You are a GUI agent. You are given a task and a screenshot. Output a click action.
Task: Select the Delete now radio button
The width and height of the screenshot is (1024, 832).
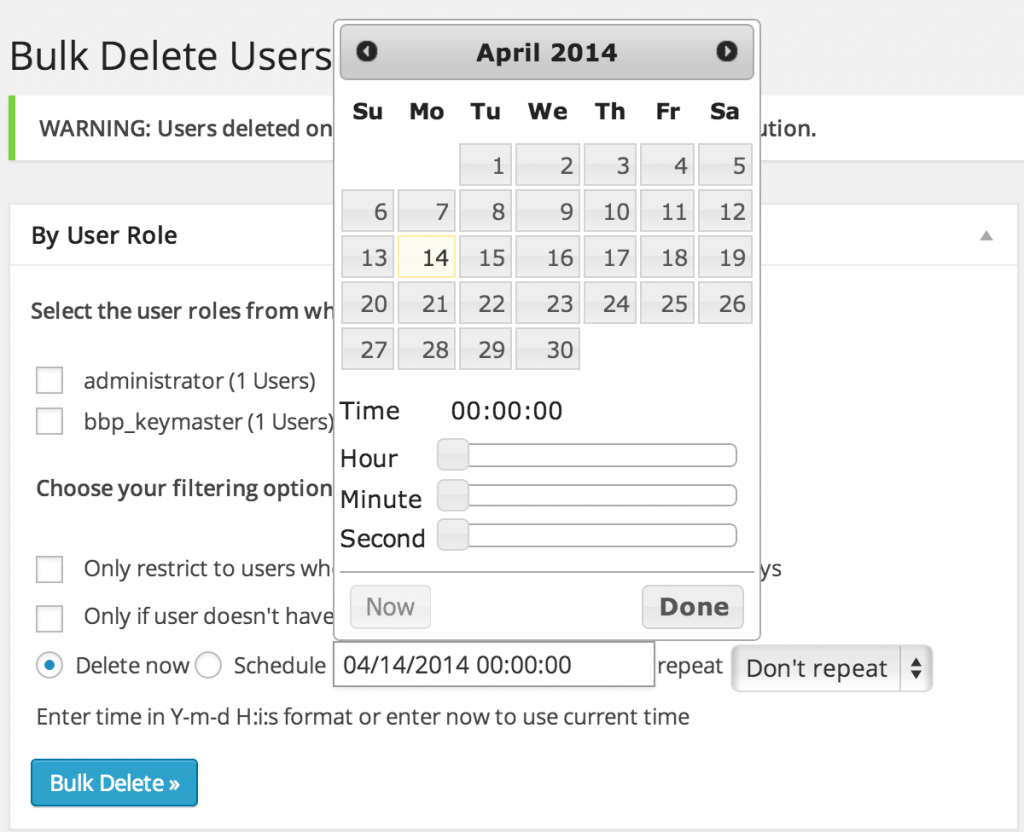(49, 665)
